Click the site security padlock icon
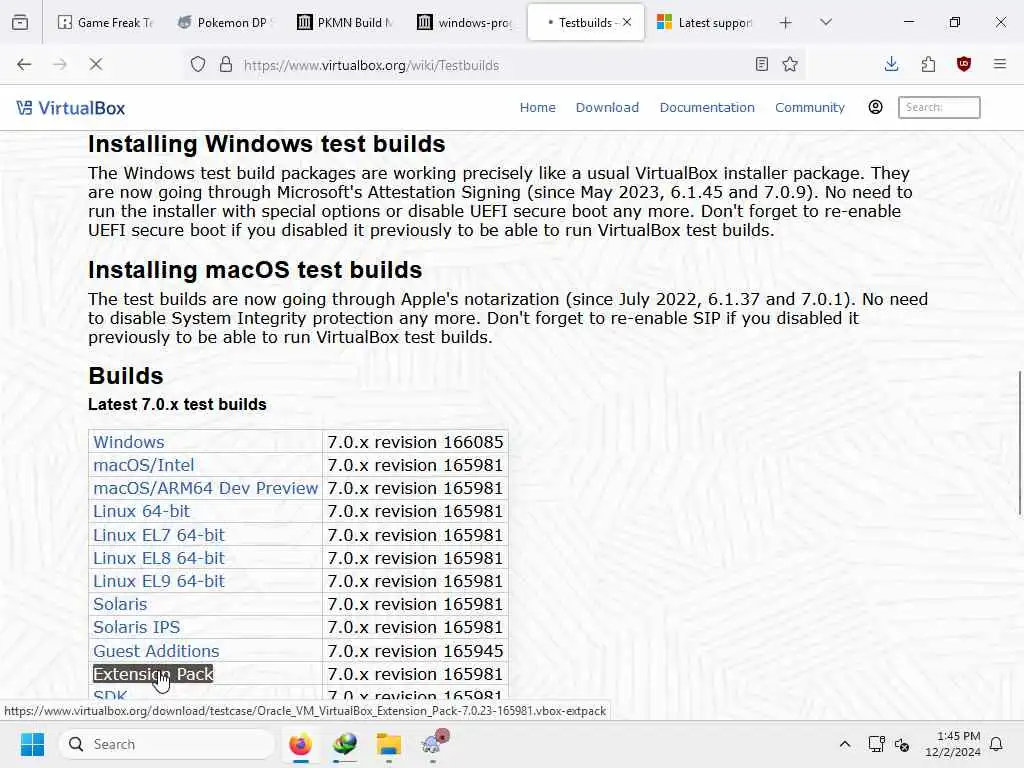 (226, 64)
